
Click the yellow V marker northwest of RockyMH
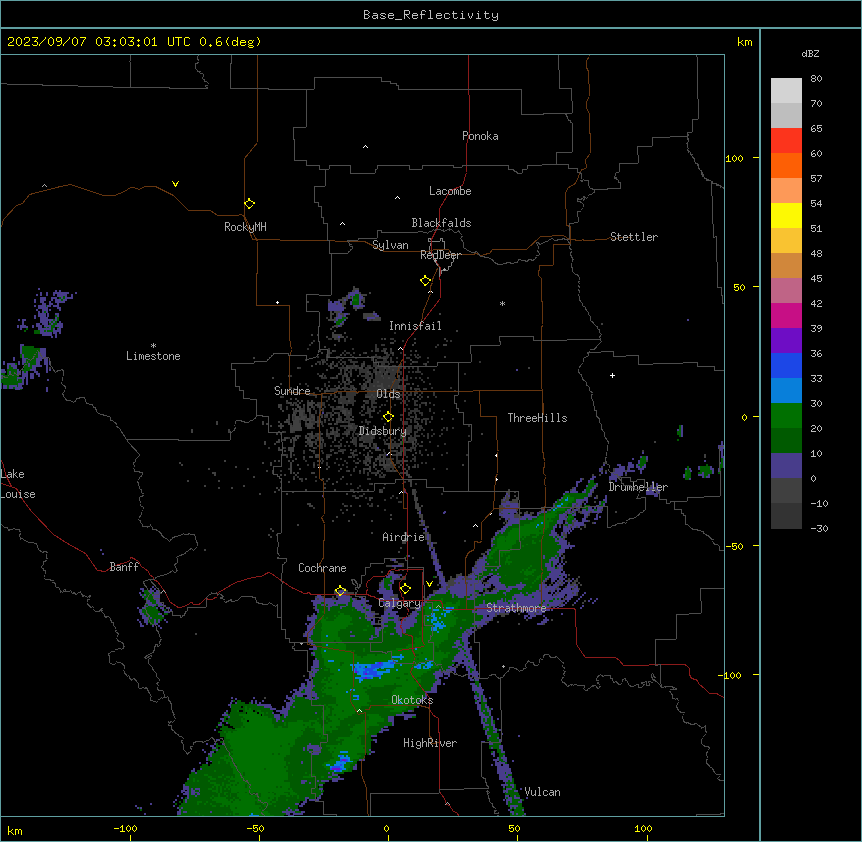(175, 184)
